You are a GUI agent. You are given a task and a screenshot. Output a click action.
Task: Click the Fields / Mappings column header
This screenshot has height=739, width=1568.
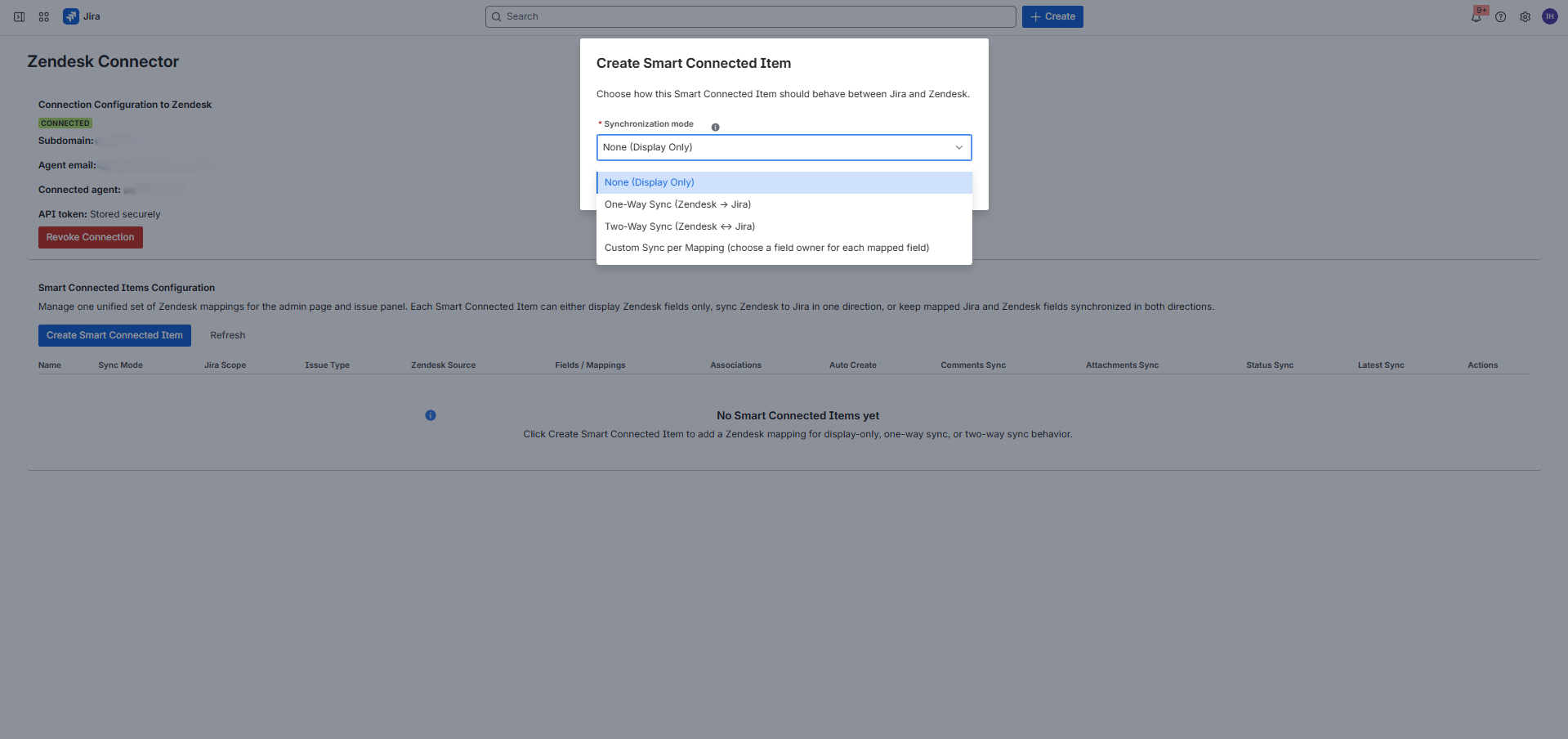pyautogui.click(x=590, y=365)
